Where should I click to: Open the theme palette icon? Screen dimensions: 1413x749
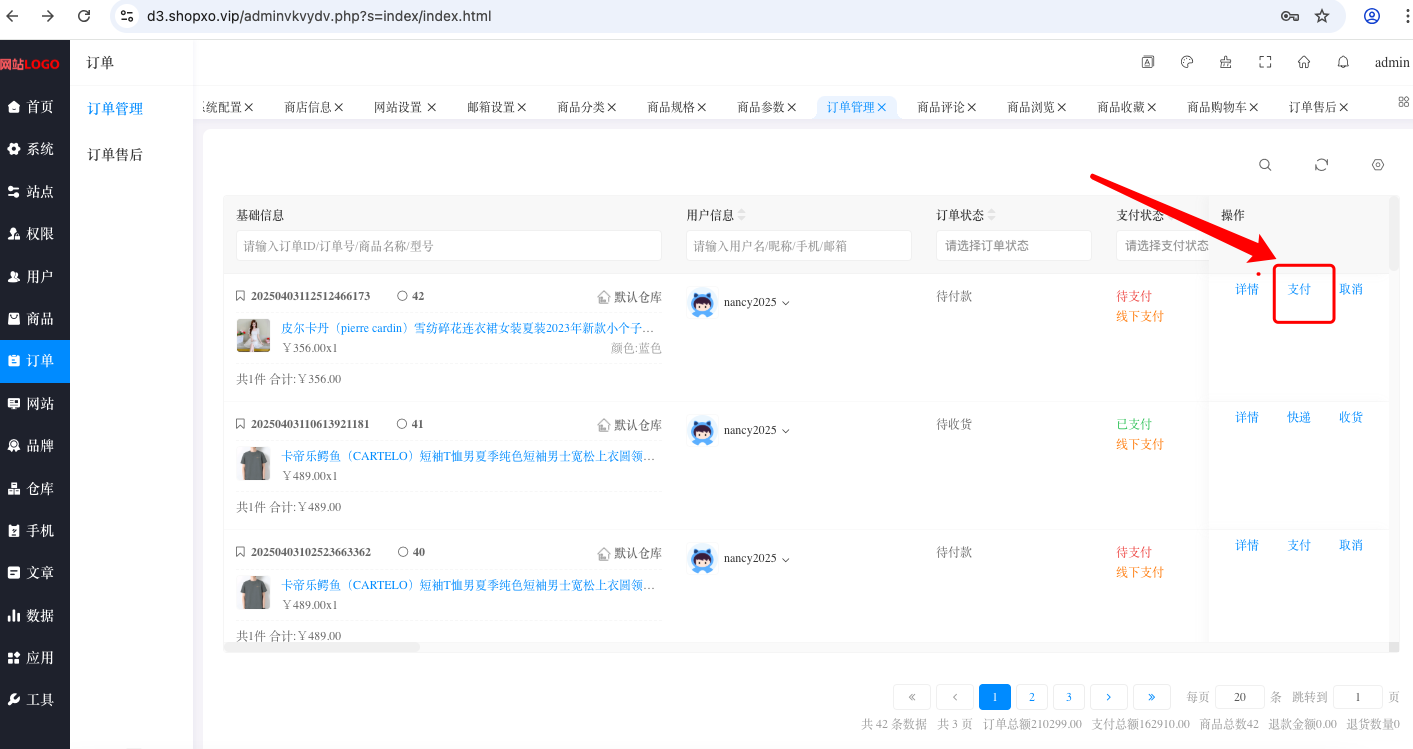[1187, 62]
